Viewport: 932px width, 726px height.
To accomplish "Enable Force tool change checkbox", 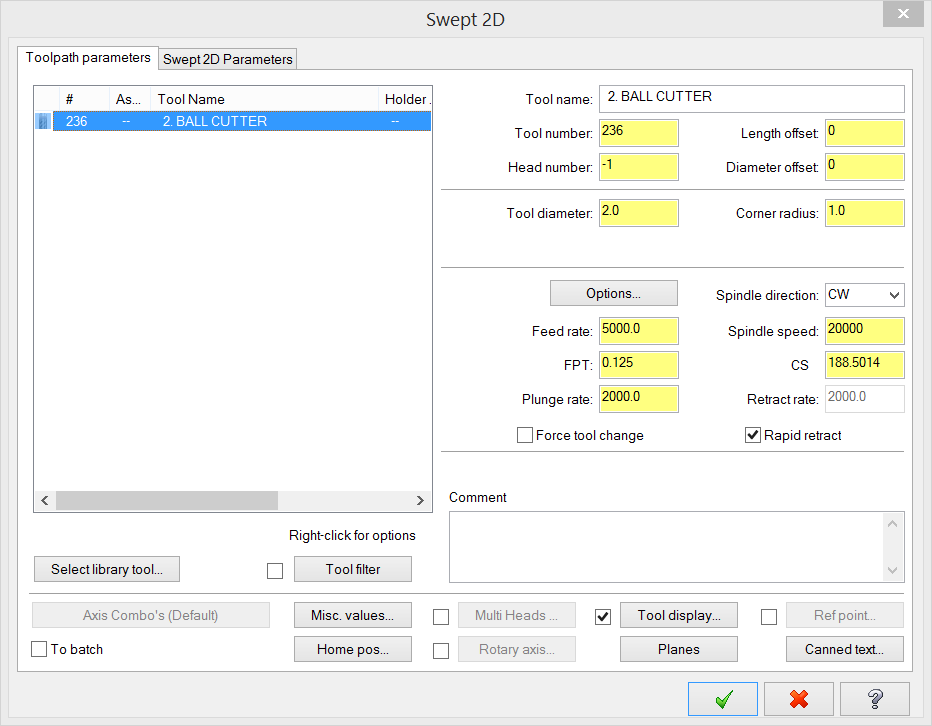I will (524, 435).
